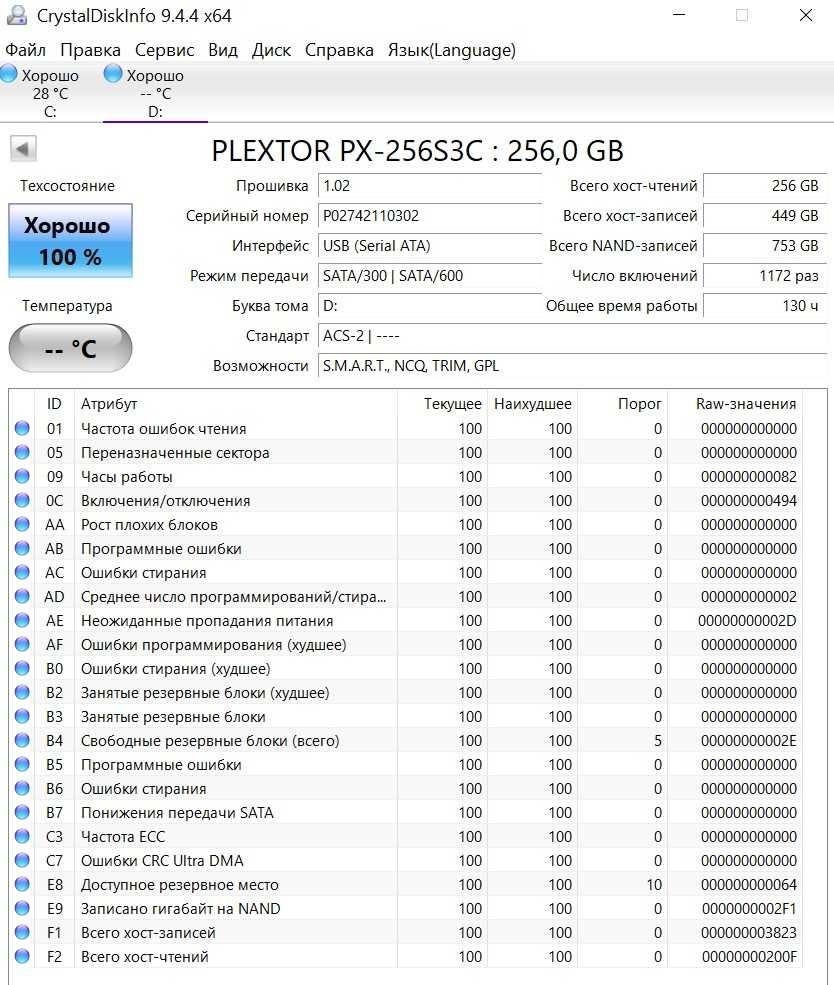Close the CrystalDiskInfo window
This screenshot has height=985, width=834.
tap(806, 15)
